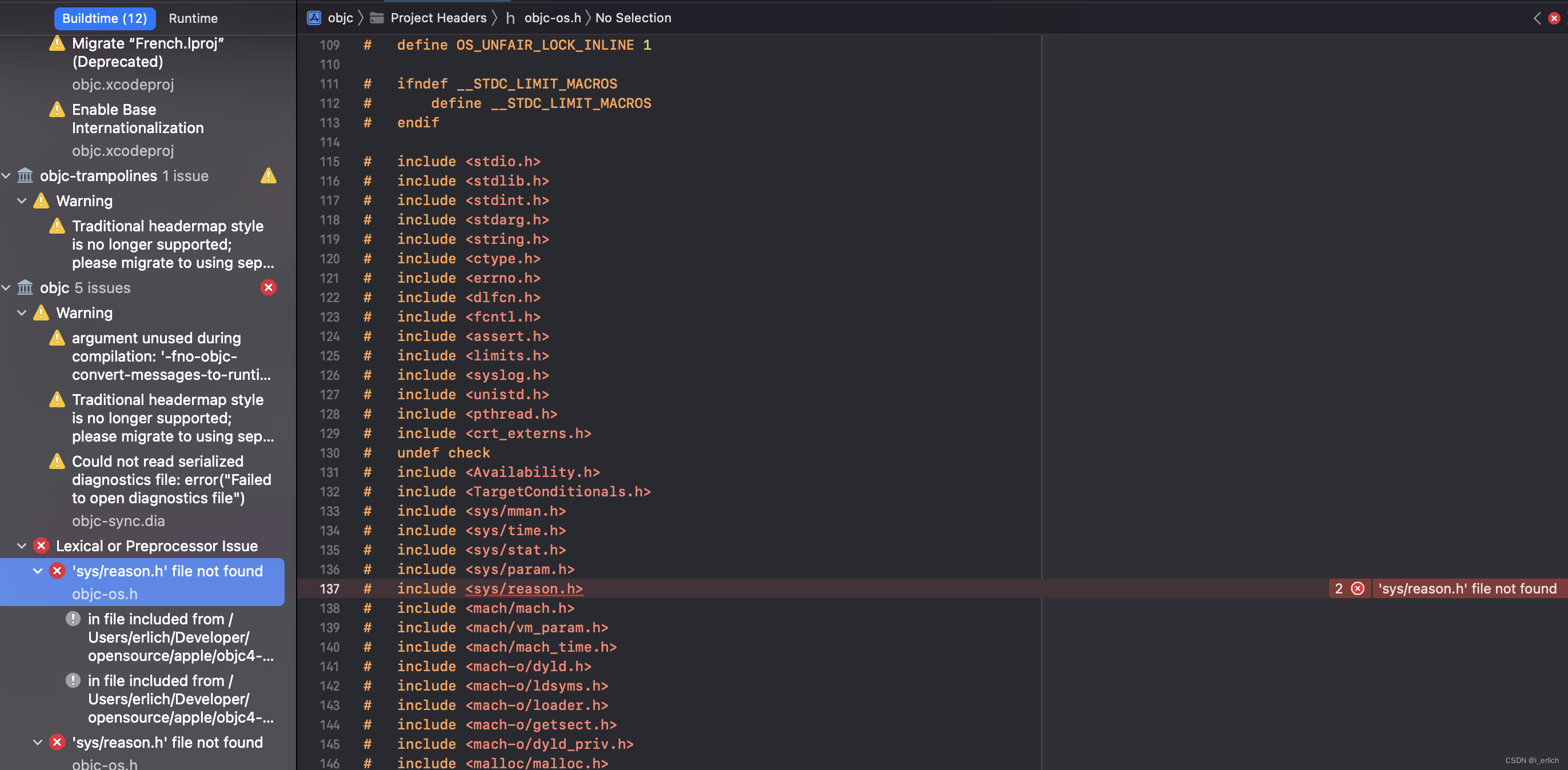The height and width of the screenshot is (770, 1568).
Task: Click the inline 'sys/reason.h' file not found message
Action: tap(1467, 588)
